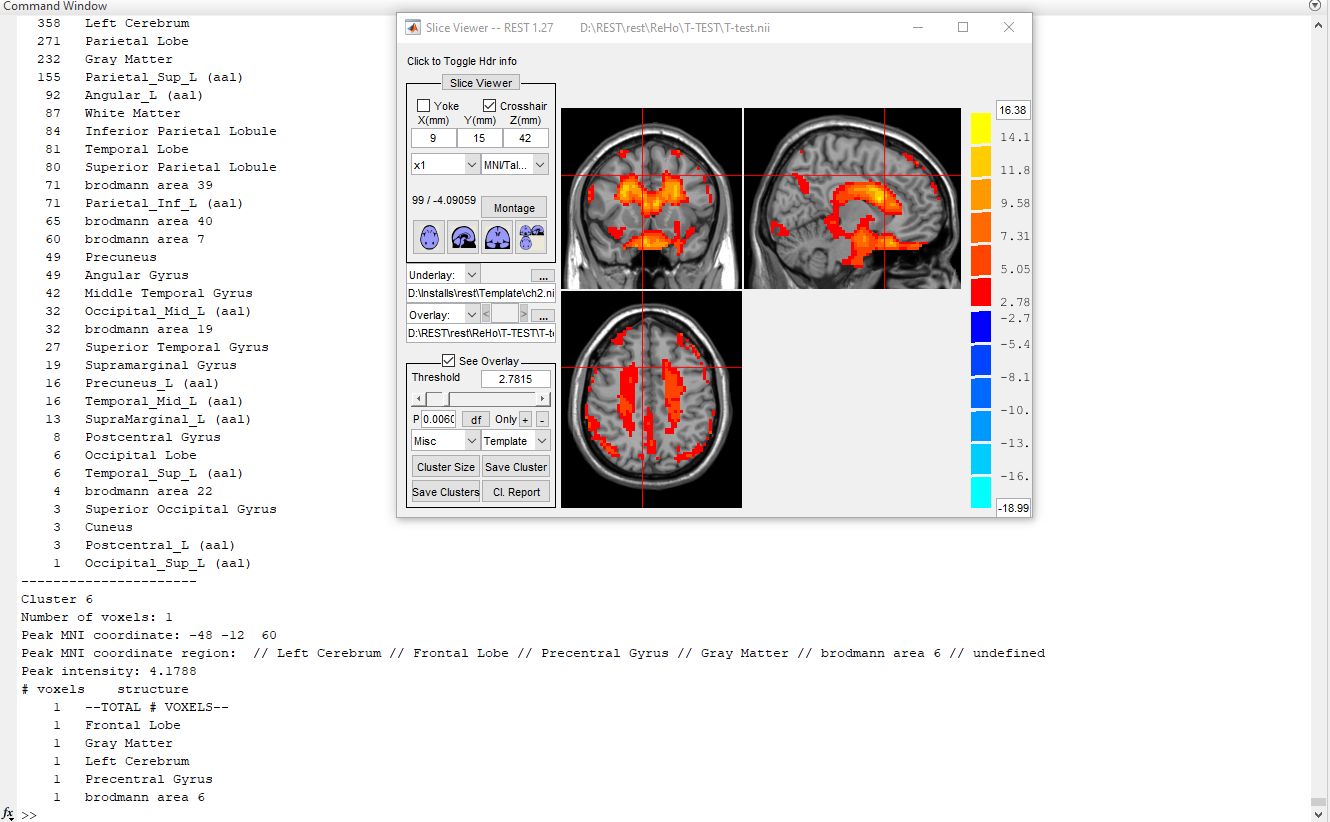Click the yellow colorbar swatch

point(981,129)
